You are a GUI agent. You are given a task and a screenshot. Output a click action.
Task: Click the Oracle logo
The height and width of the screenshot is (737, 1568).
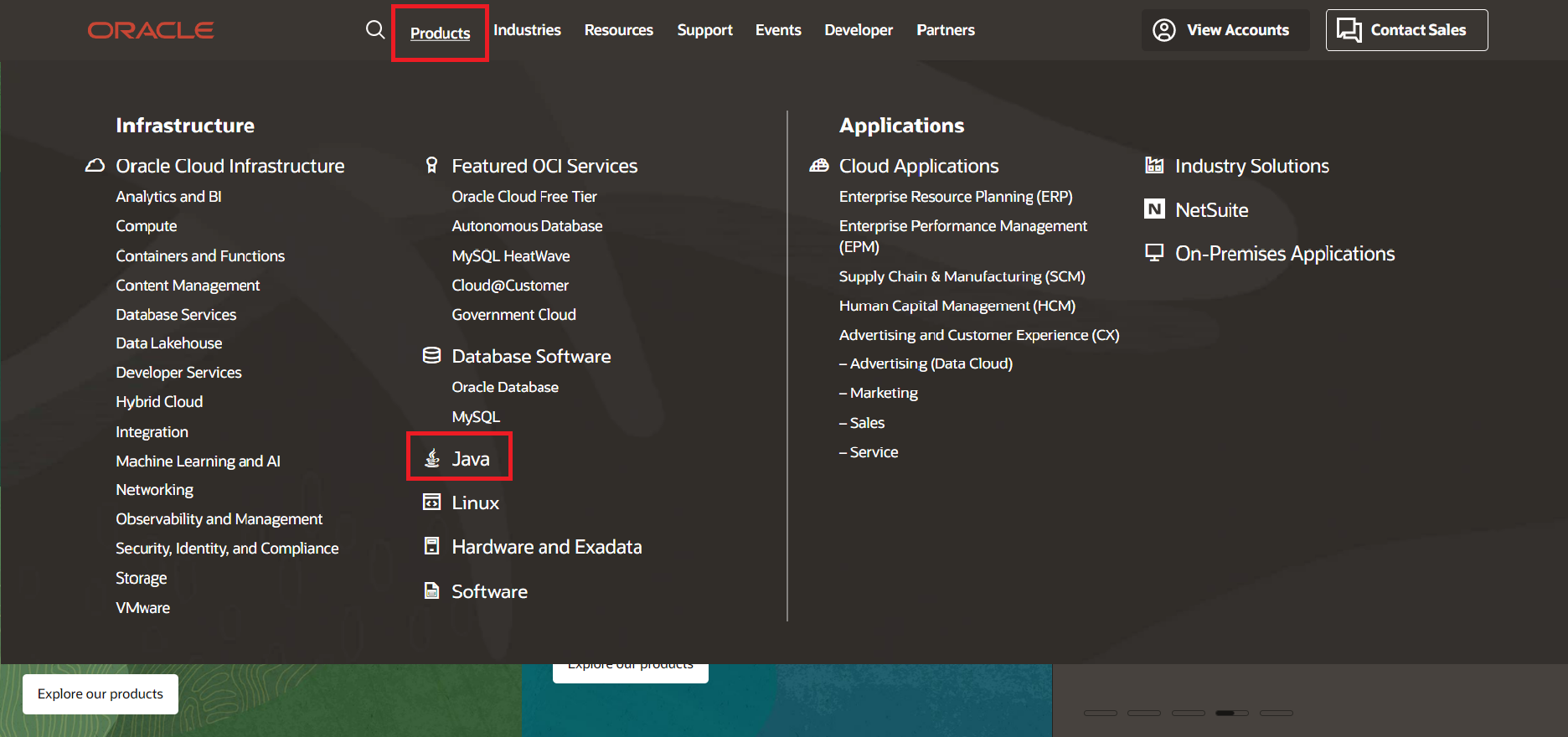tap(151, 30)
